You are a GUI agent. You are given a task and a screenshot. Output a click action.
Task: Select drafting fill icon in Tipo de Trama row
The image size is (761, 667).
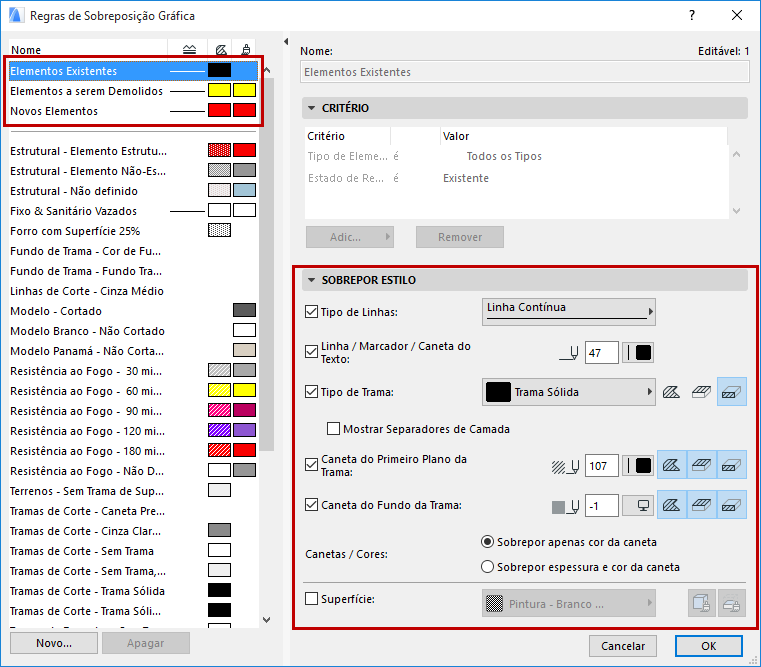point(671,392)
